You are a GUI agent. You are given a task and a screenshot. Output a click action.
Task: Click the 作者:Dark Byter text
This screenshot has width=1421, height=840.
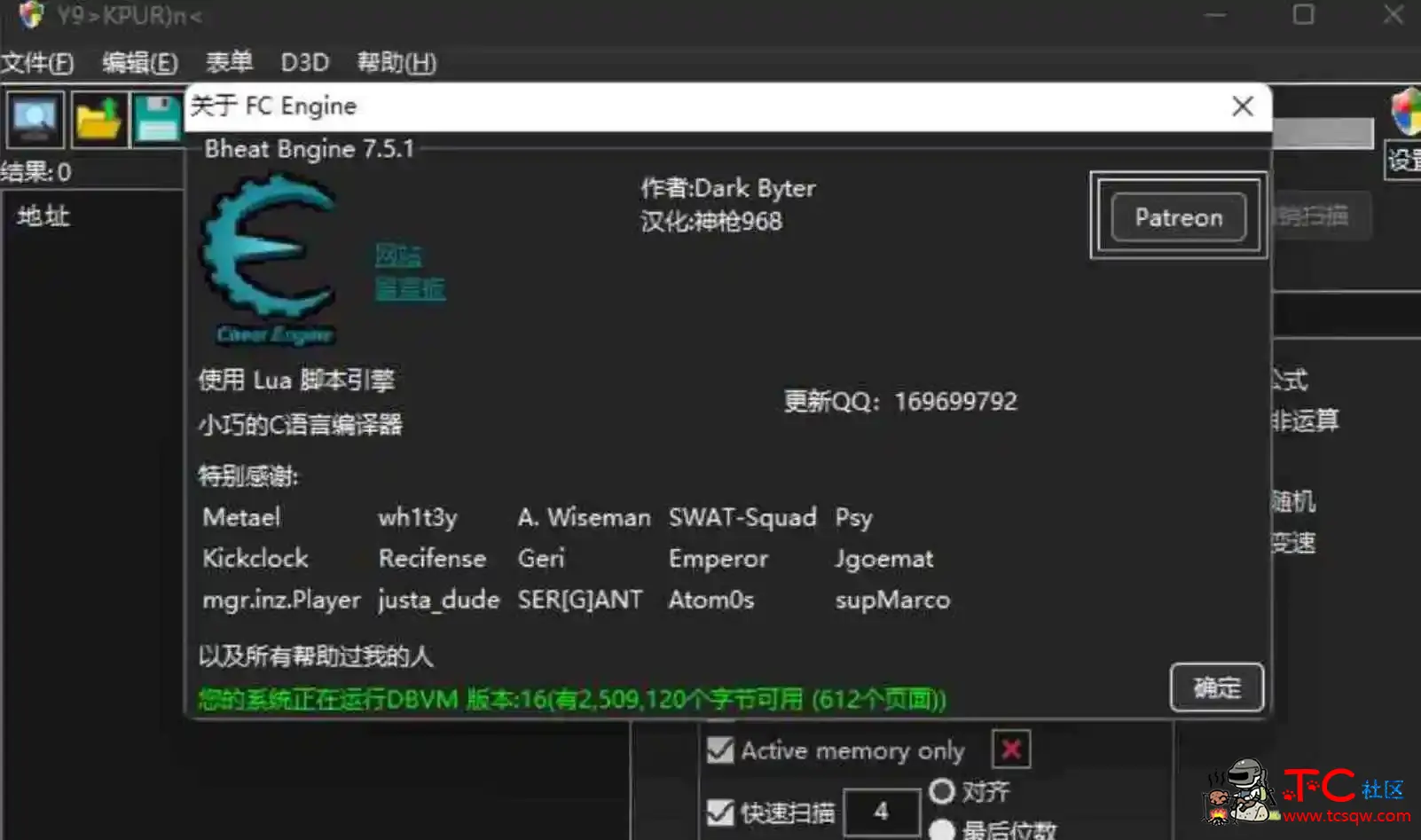(727, 188)
